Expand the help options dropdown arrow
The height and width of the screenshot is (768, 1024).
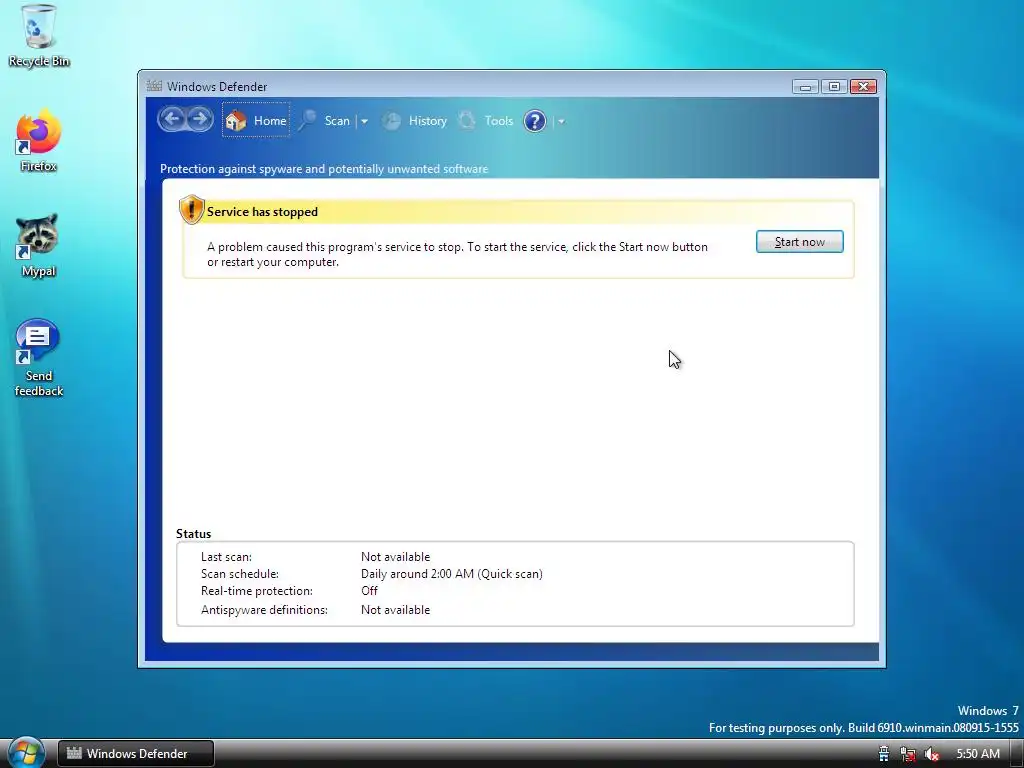(x=561, y=121)
